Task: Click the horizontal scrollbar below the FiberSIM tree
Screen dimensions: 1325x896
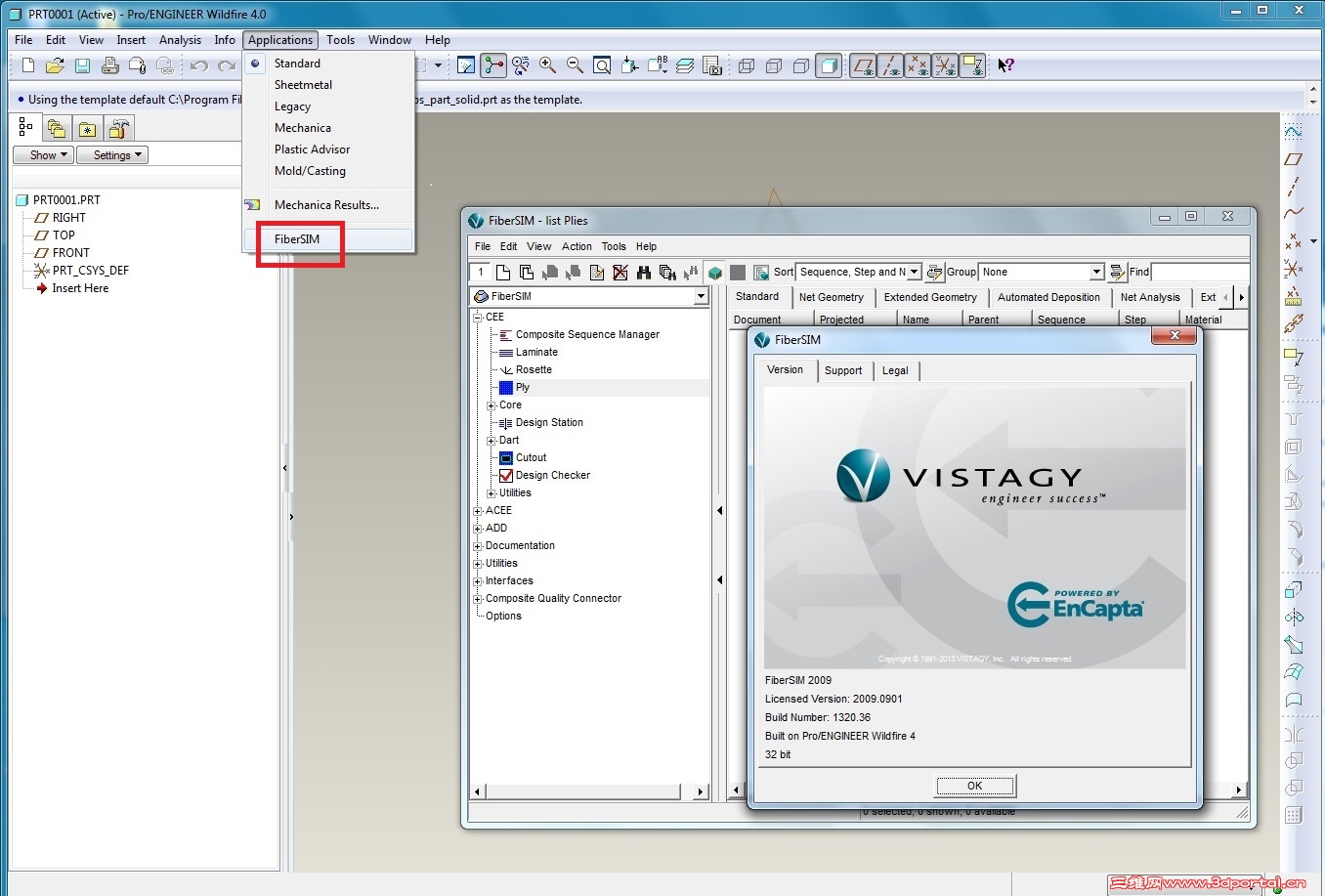Action: (x=581, y=791)
